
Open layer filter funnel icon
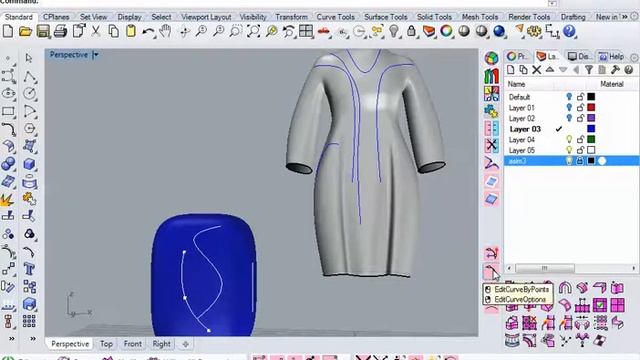tap(589, 70)
